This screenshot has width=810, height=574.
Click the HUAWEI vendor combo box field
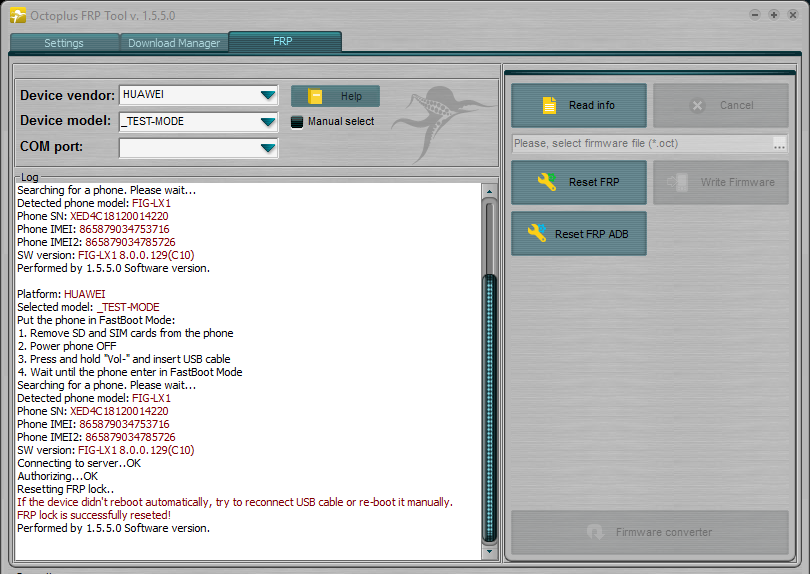198,95
